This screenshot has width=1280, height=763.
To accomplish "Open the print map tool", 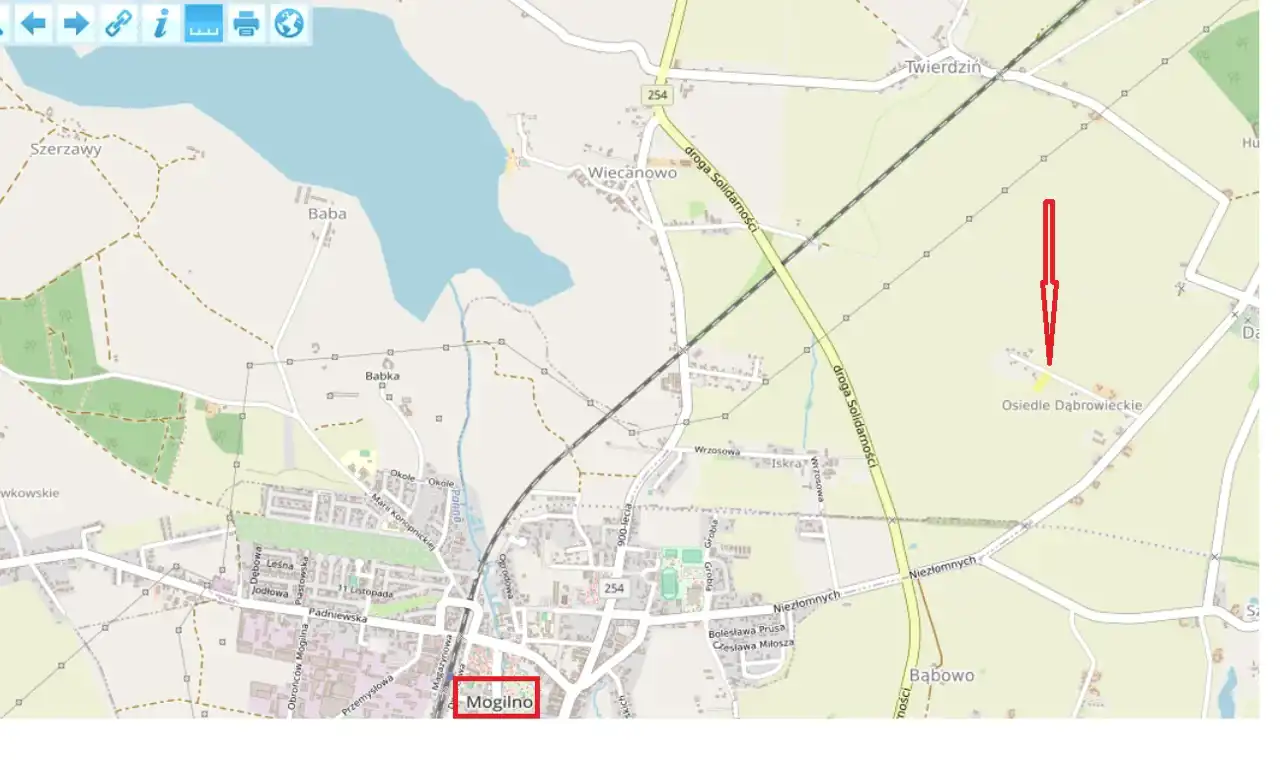I will coord(246,23).
